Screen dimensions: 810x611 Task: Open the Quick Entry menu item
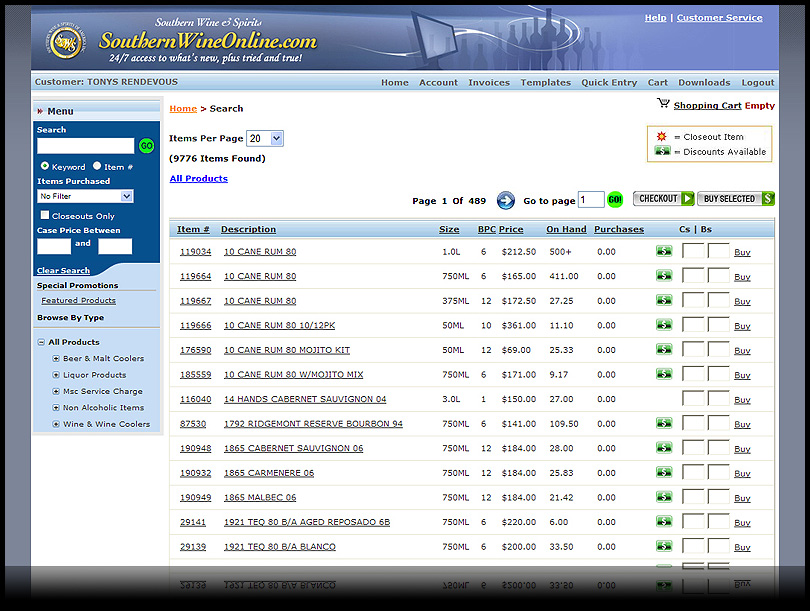[x=609, y=83]
